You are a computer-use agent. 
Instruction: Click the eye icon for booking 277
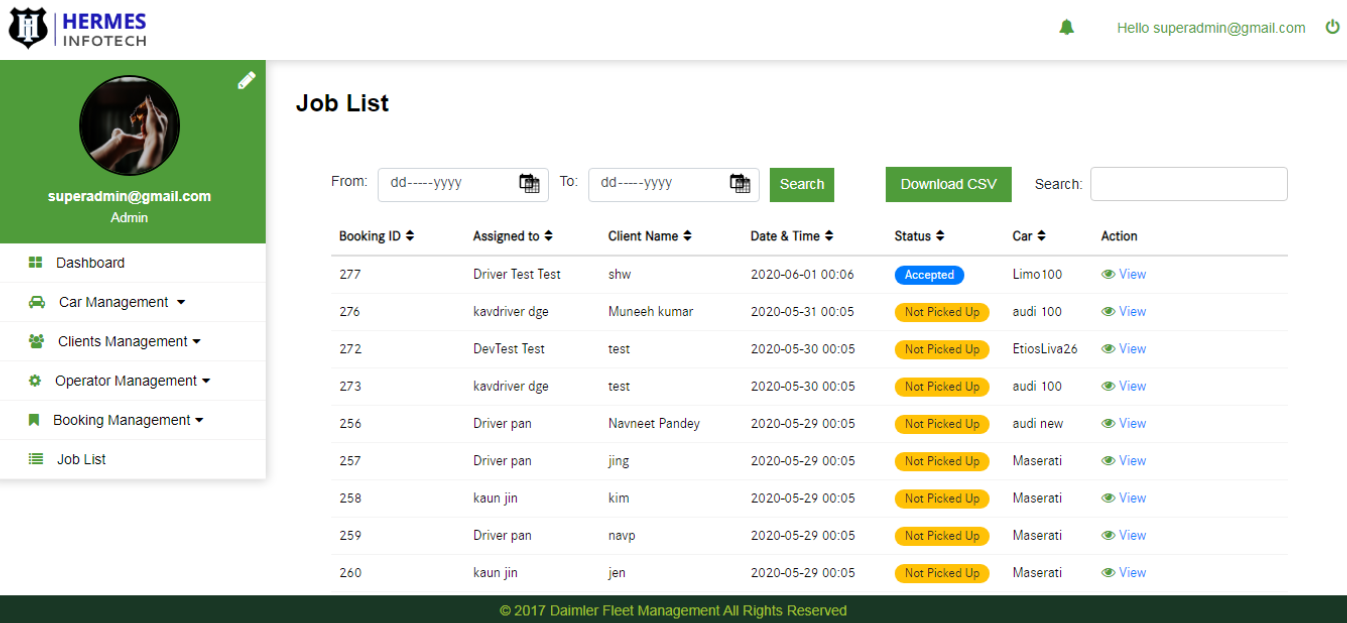tap(1108, 274)
